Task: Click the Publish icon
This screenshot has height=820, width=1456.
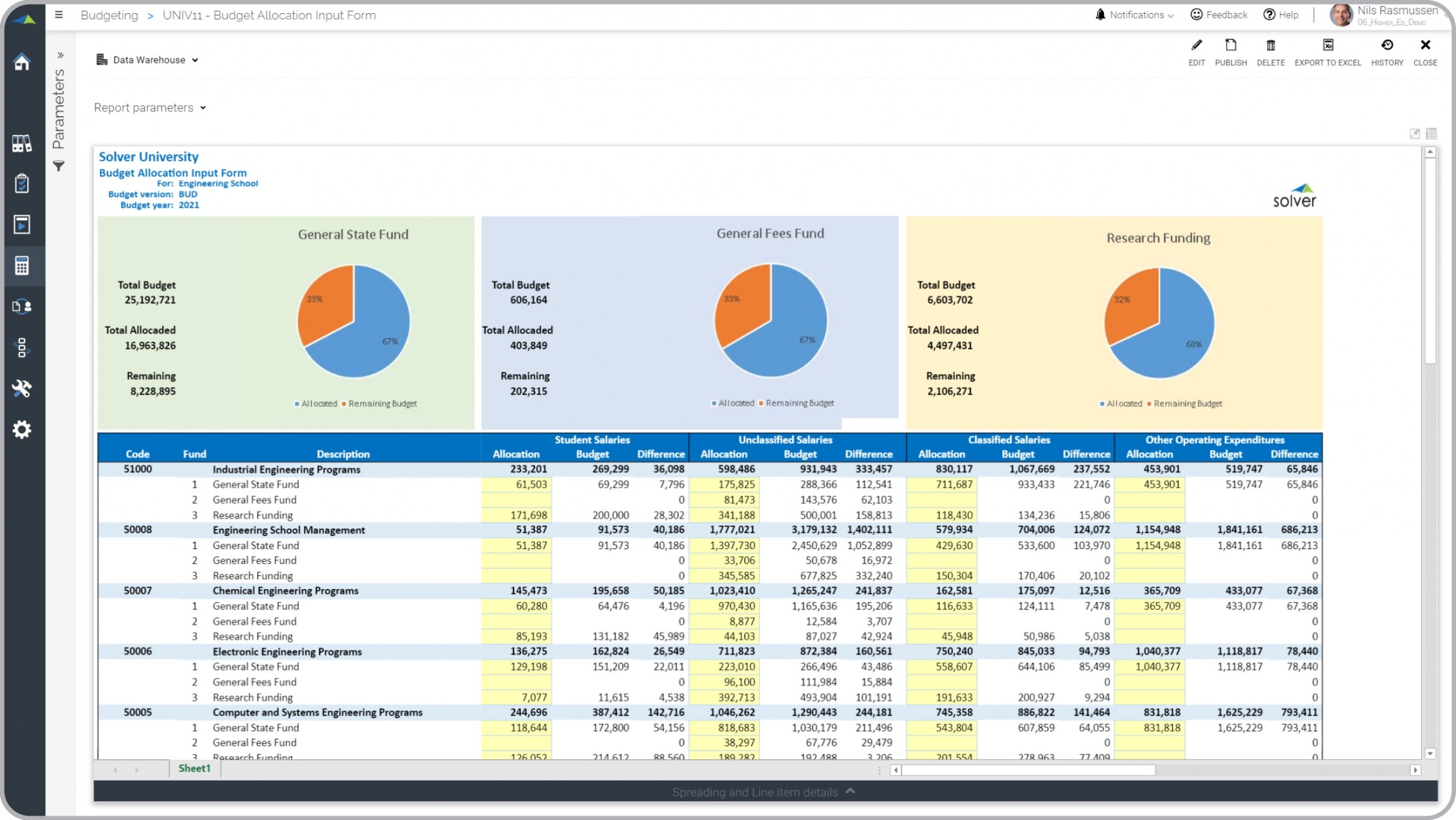Action: click(1230, 46)
